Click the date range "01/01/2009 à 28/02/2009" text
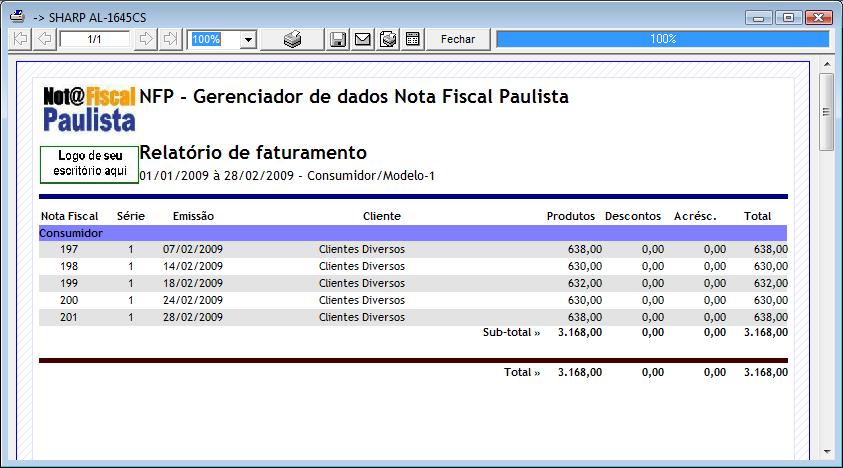 click(x=217, y=176)
